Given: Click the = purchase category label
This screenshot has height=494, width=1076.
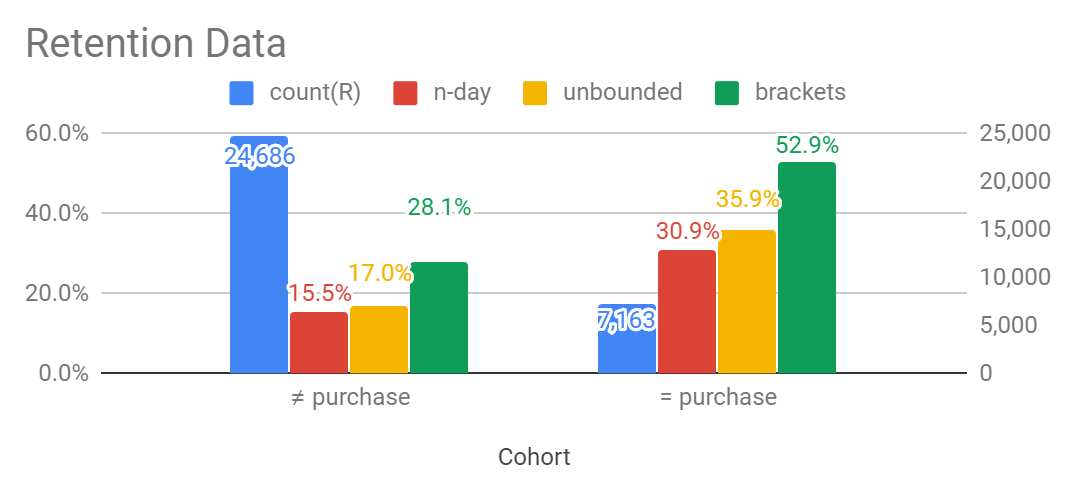Looking at the screenshot, I should pos(718,397).
